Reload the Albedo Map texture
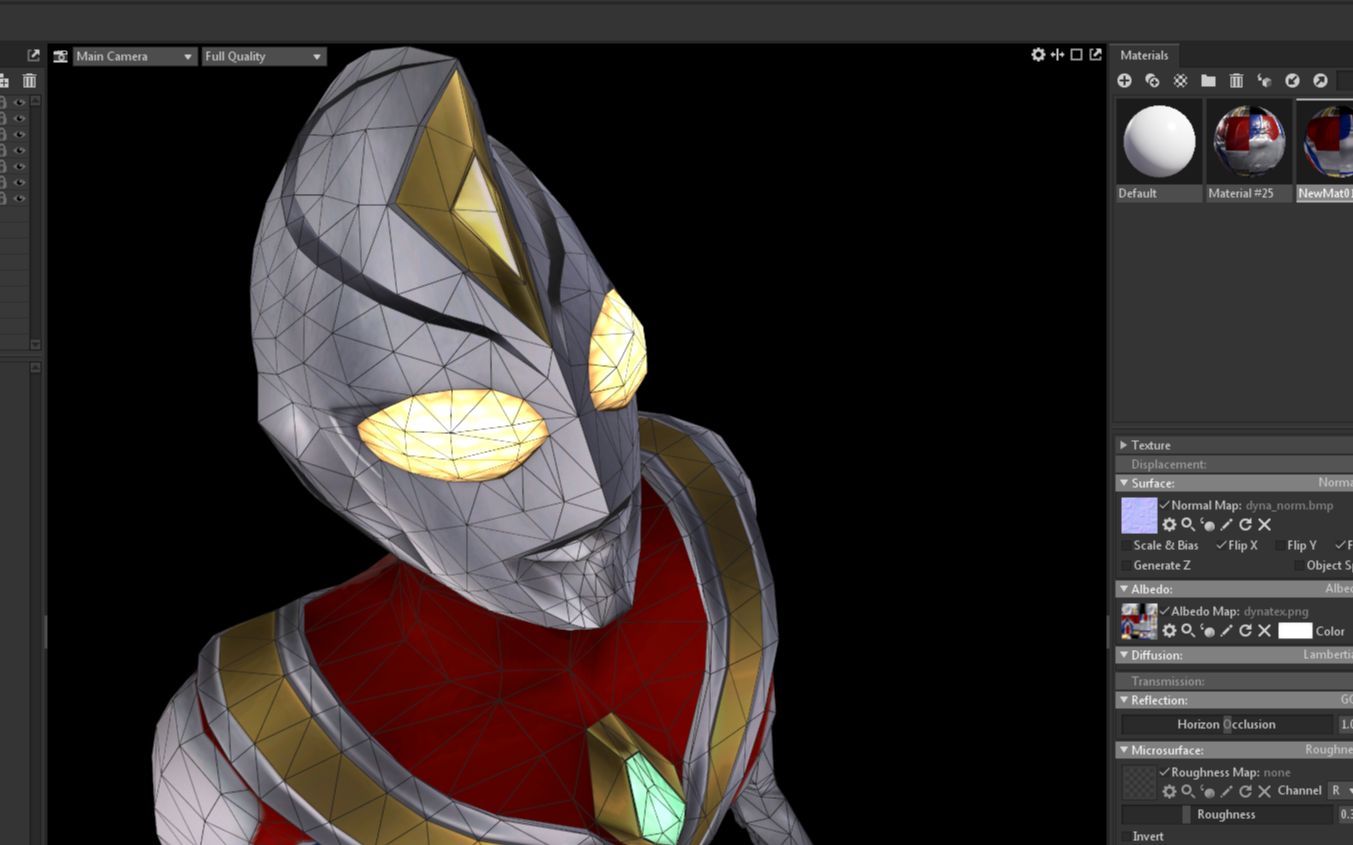1353x845 pixels. click(1245, 631)
